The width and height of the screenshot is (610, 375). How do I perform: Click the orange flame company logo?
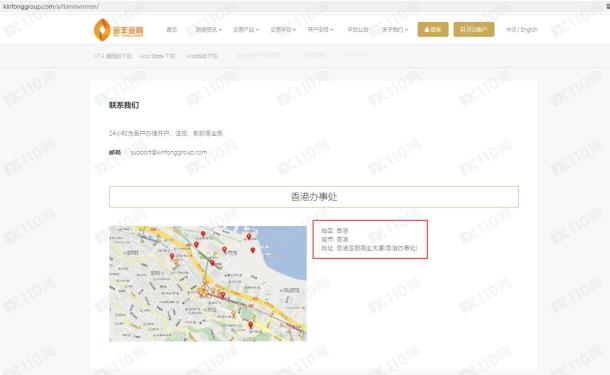click(119, 30)
